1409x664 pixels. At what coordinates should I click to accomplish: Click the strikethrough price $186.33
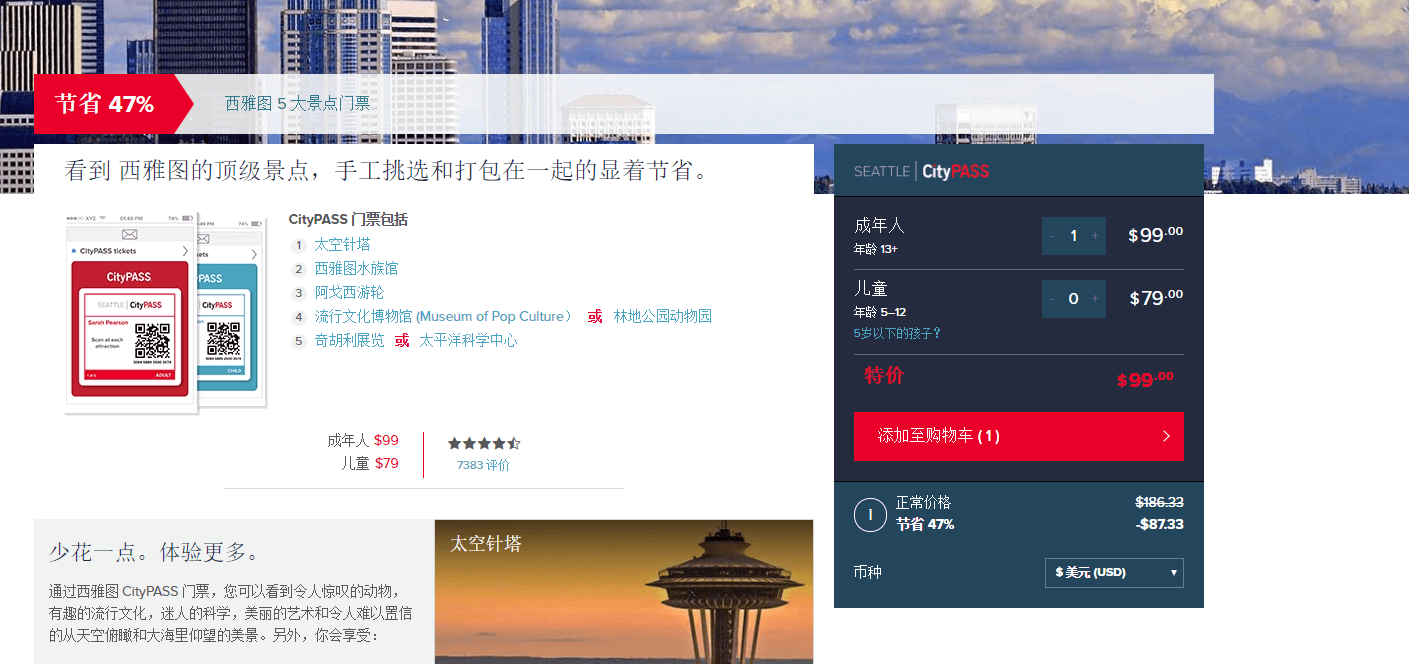tap(1159, 502)
